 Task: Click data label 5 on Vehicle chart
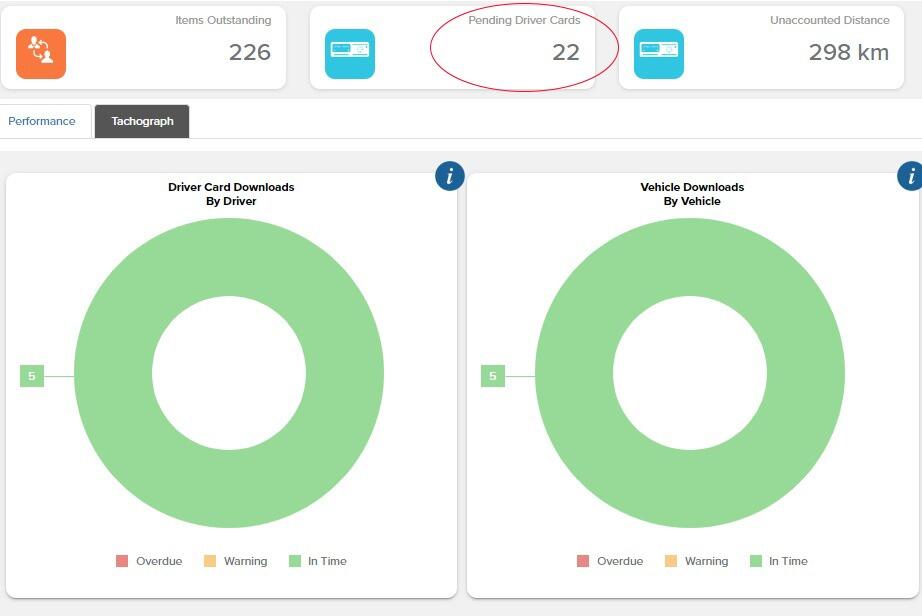point(493,376)
